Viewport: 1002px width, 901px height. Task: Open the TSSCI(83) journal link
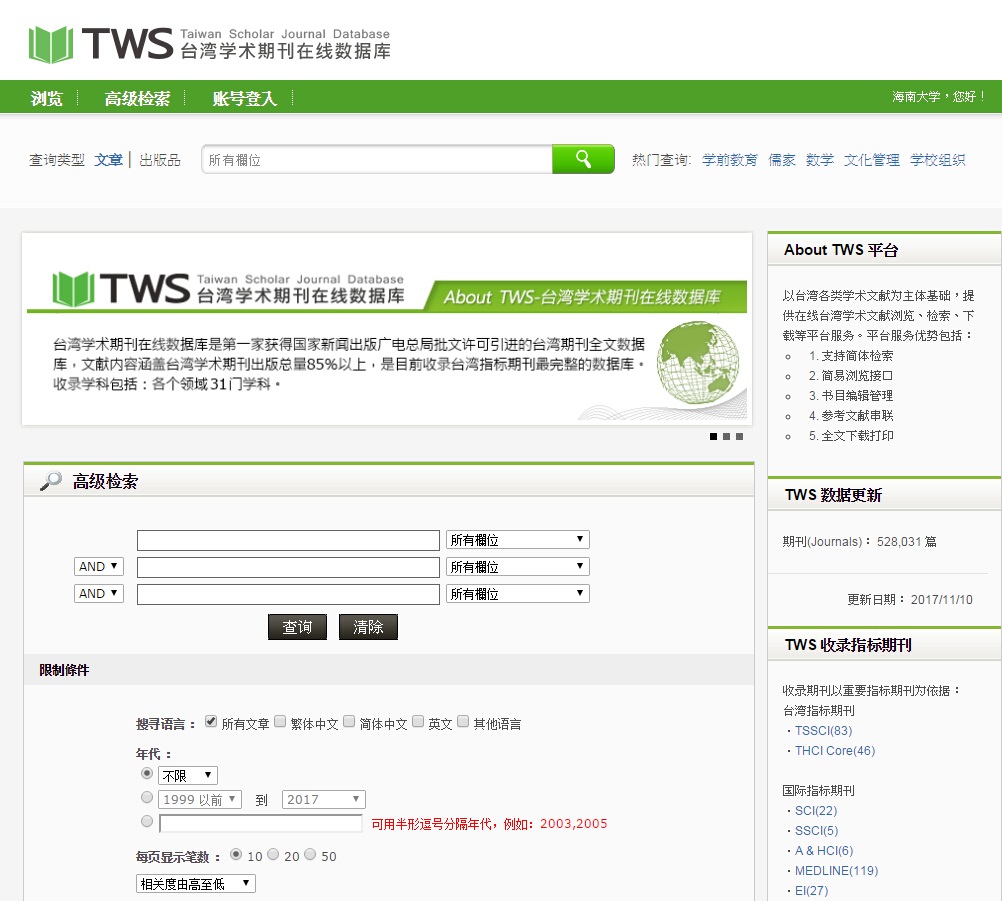coord(823,731)
